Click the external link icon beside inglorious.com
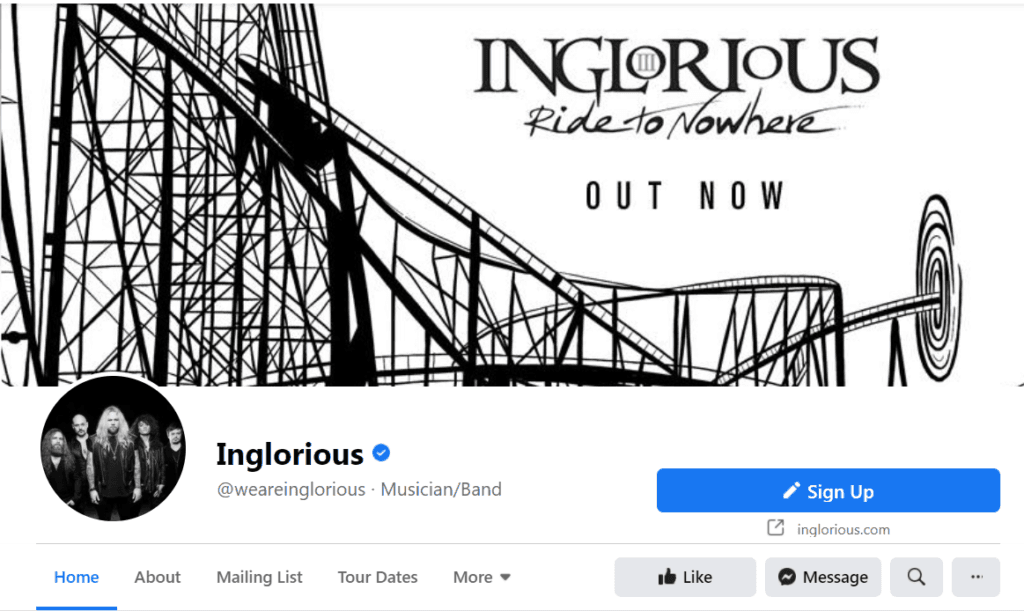This screenshot has width=1024, height=611. tap(775, 527)
